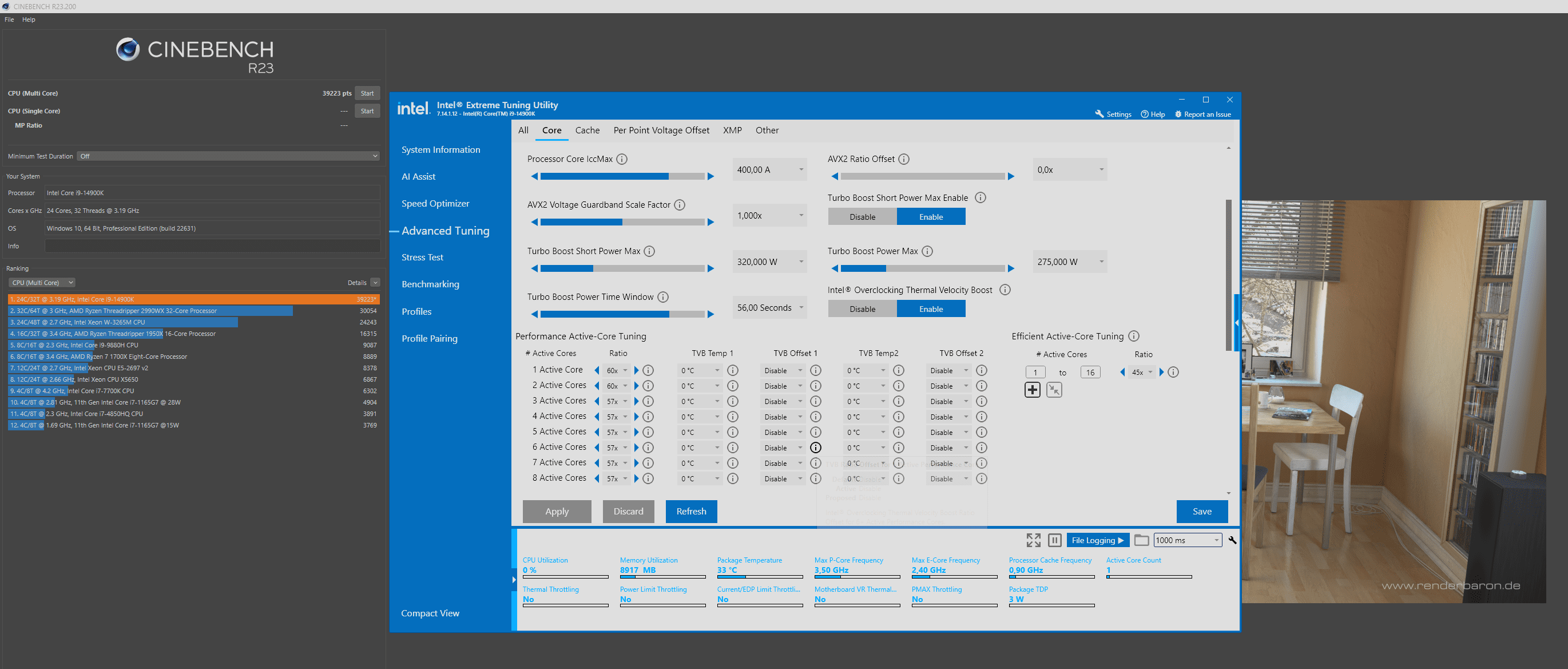This screenshot has height=669, width=1568.
Task: Open CPU (Multi Core) ranking dropdown in Cinebench
Action: 41,283
